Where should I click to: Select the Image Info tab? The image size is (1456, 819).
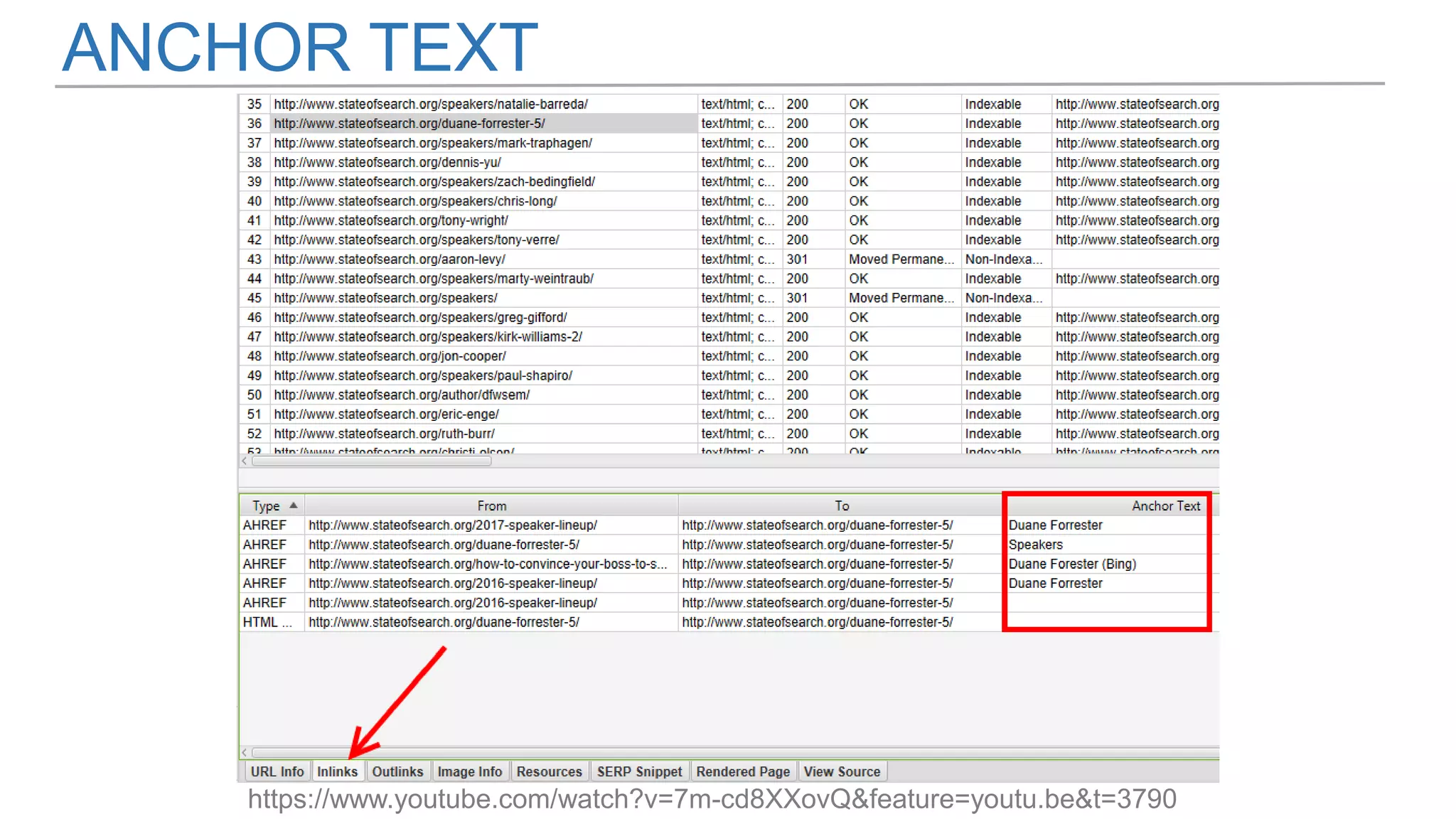point(469,771)
